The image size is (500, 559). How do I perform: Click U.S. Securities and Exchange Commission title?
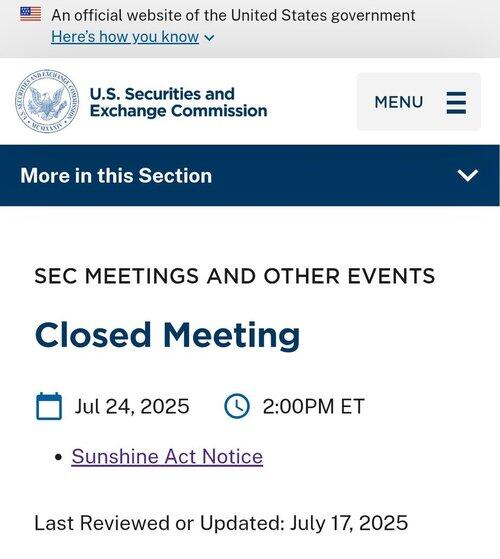tap(178, 102)
